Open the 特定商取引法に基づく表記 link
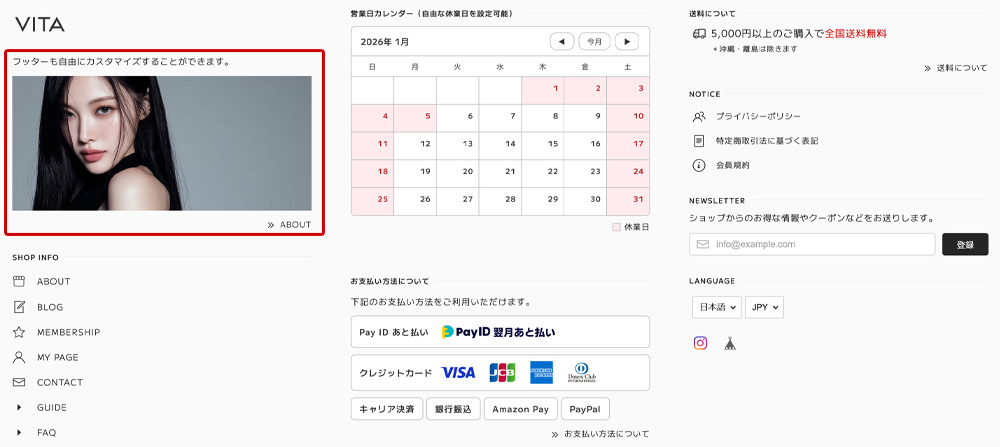 click(766, 141)
